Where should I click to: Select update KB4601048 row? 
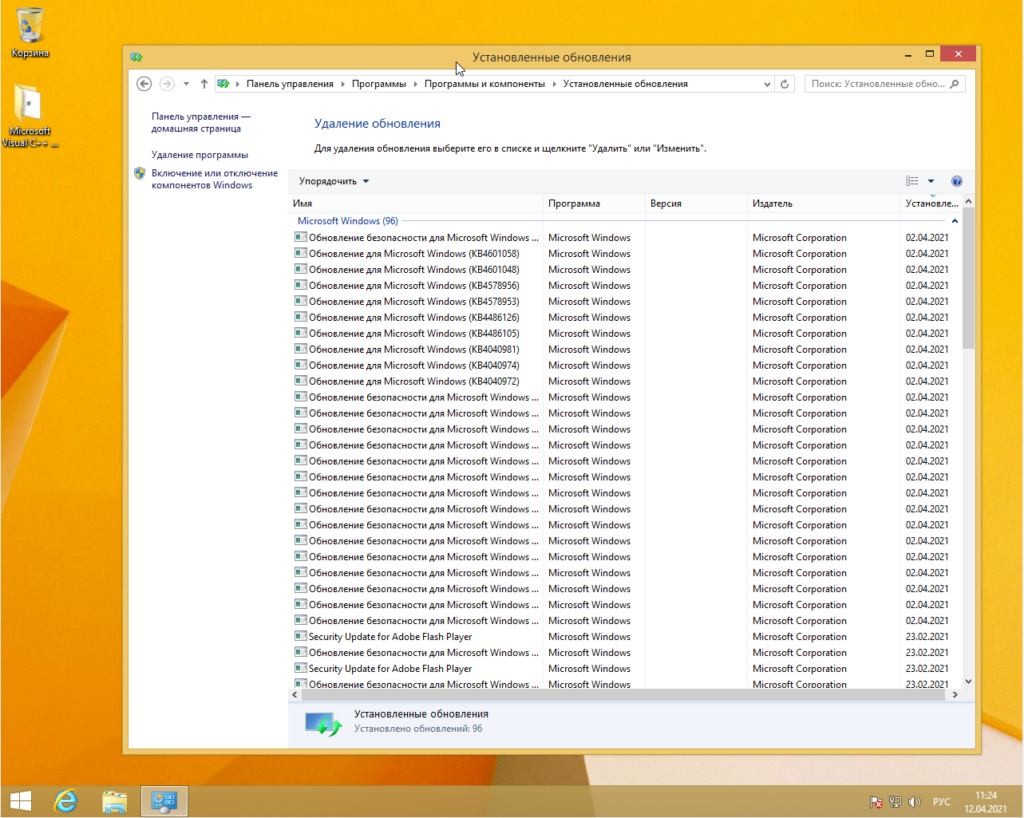624,270
